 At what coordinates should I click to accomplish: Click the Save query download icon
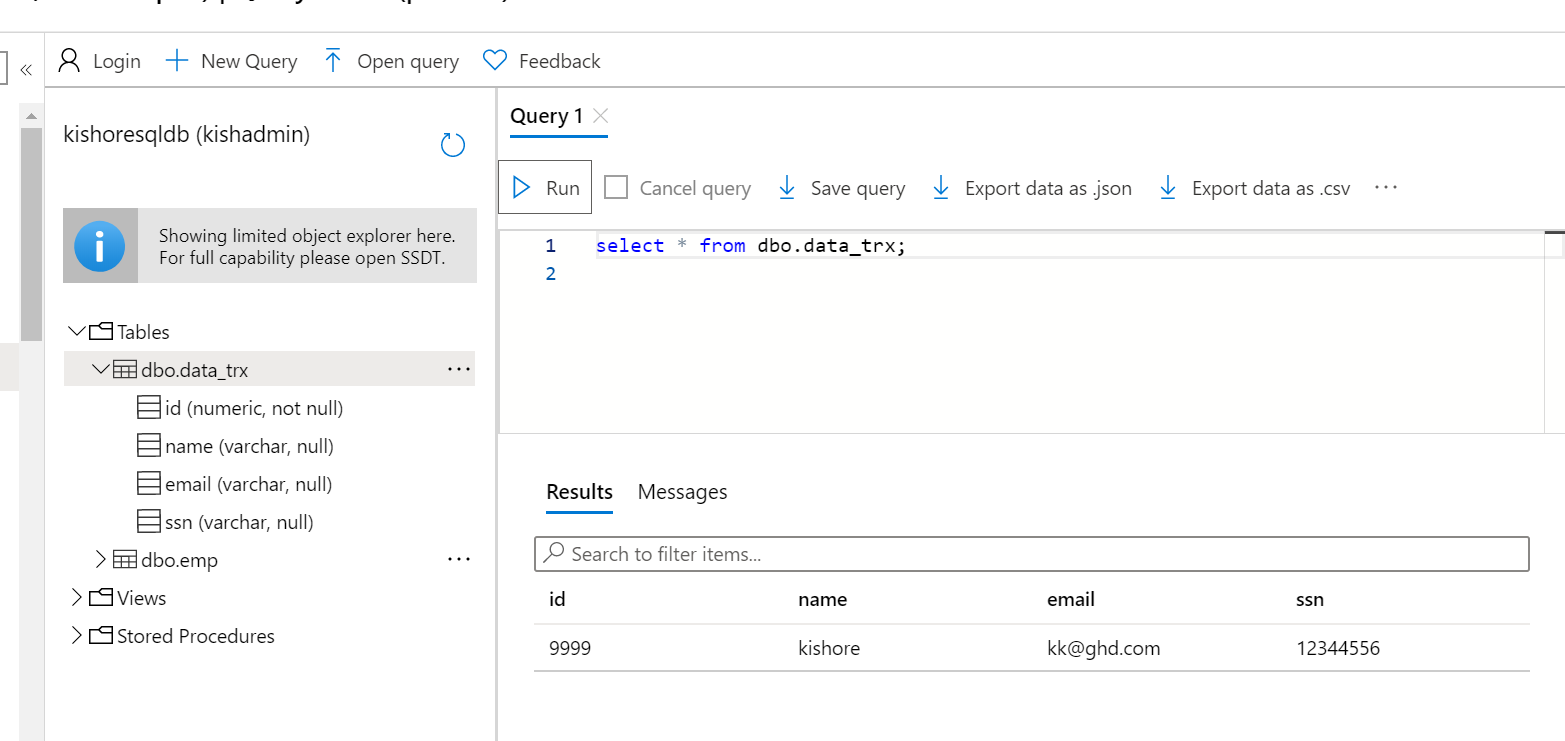click(787, 188)
